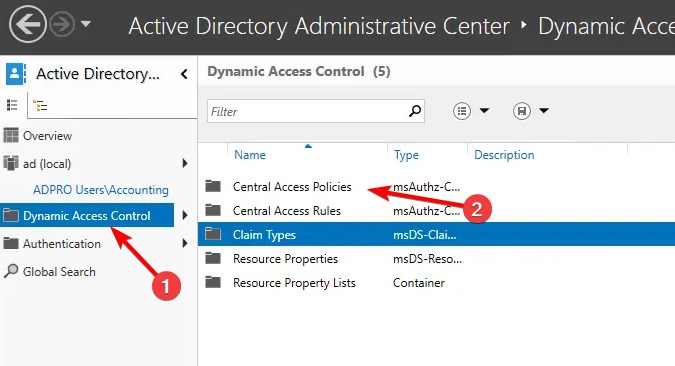This screenshot has height=366, width=675.
Task: Click the saved queries disk icon
Action: click(521, 111)
